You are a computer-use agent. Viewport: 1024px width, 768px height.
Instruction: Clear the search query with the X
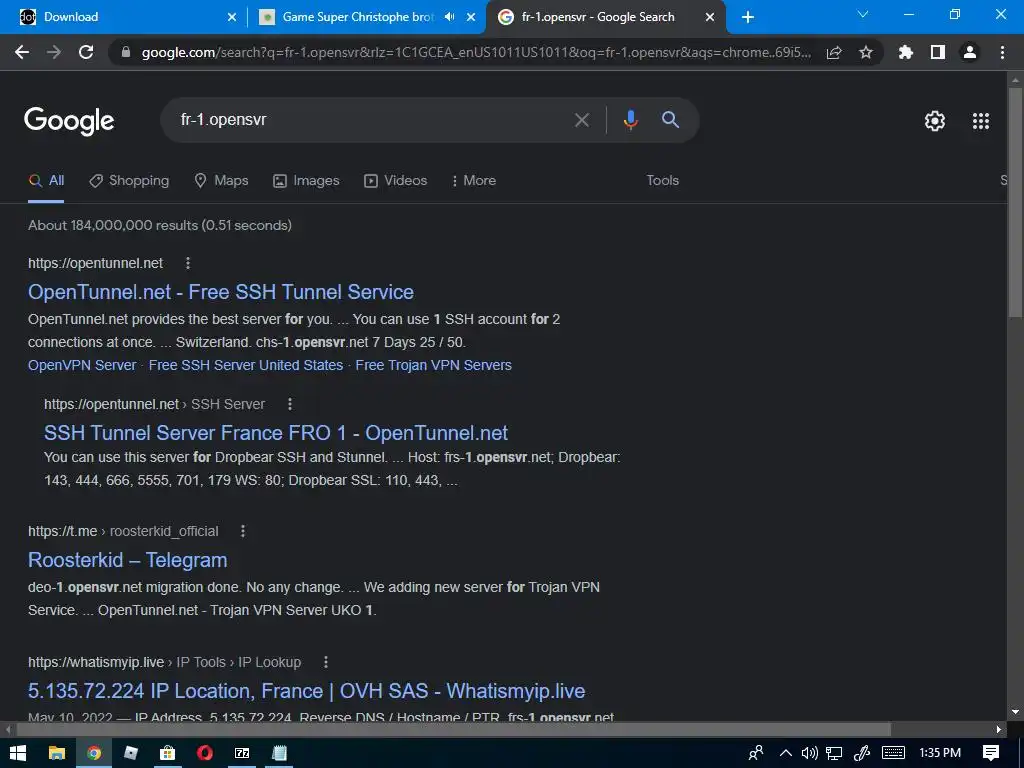581,120
